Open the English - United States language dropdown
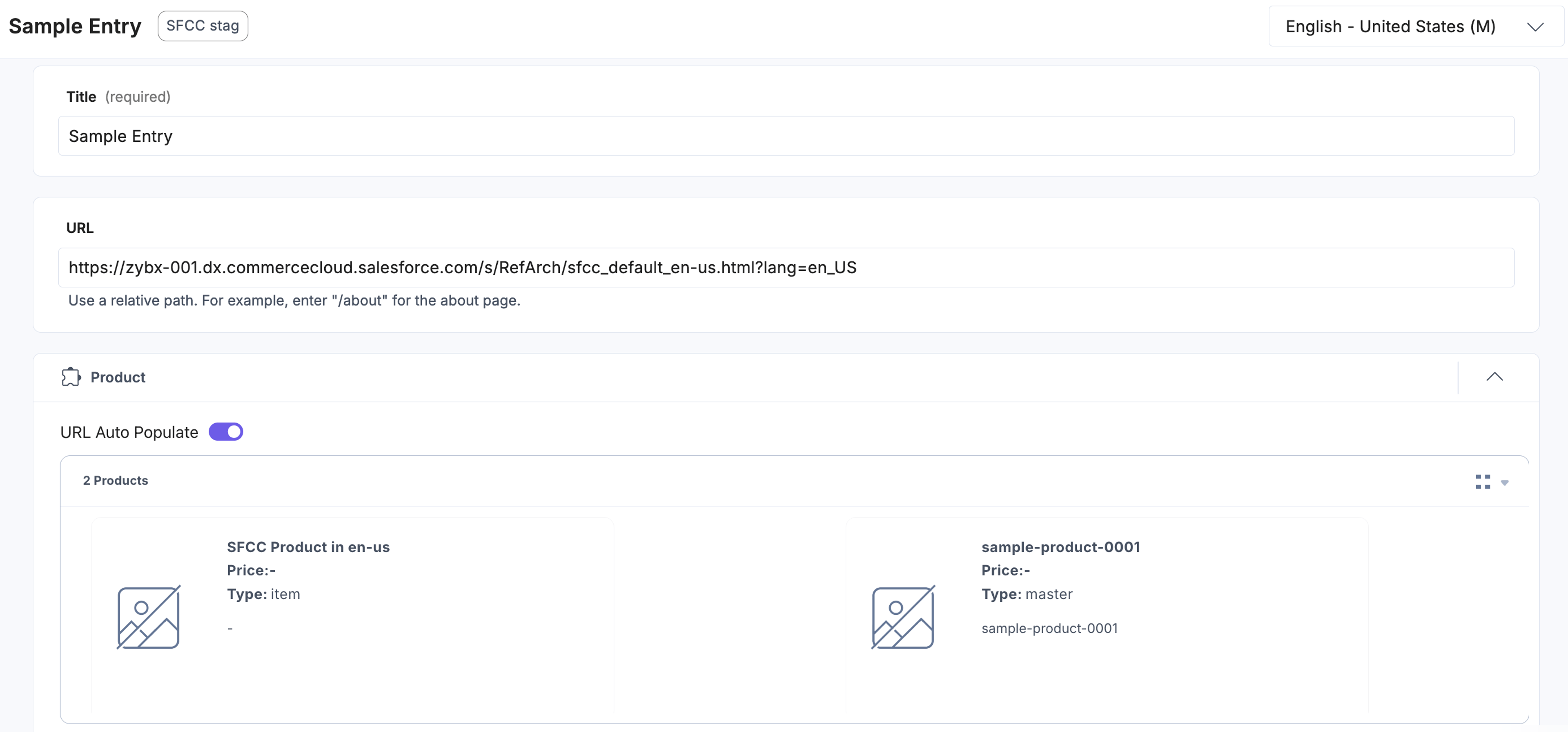This screenshot has height=732, width=1568. [1416, 26]
